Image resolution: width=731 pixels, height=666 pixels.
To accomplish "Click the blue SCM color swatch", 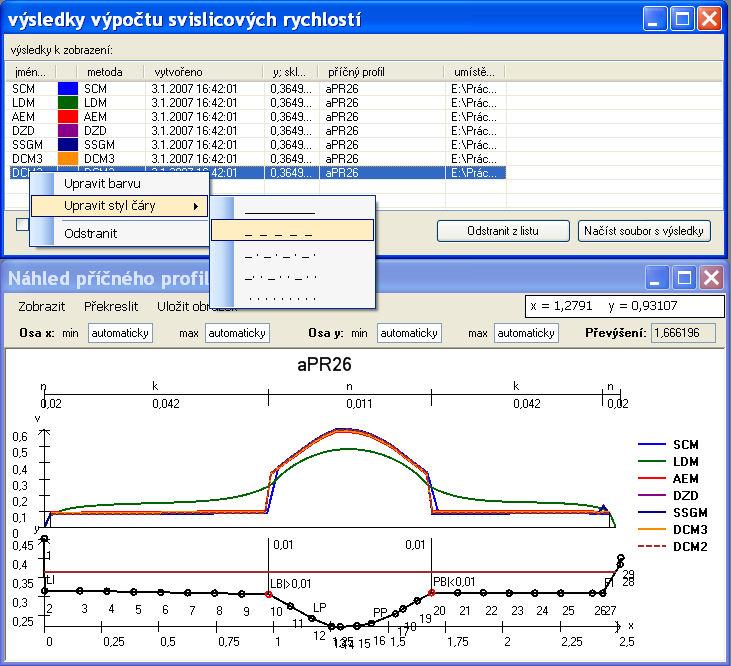I will click(68, 89).
